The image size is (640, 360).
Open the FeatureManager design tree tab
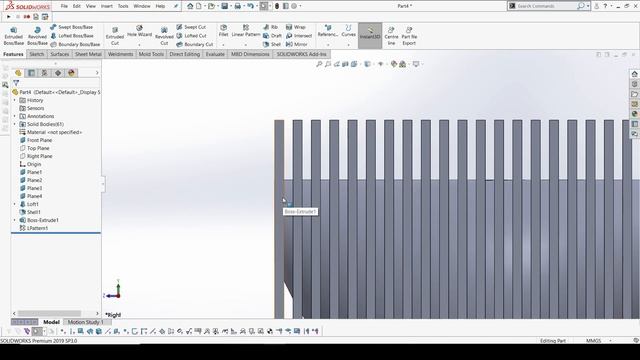tap(18, 73)
